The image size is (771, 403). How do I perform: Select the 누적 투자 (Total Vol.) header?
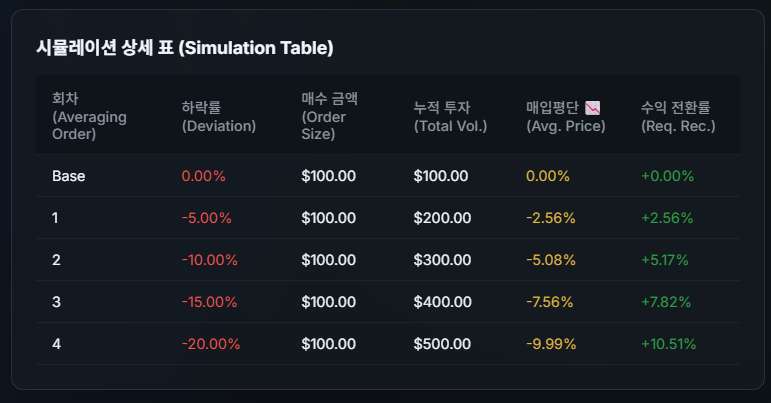[x=450, y=116]
